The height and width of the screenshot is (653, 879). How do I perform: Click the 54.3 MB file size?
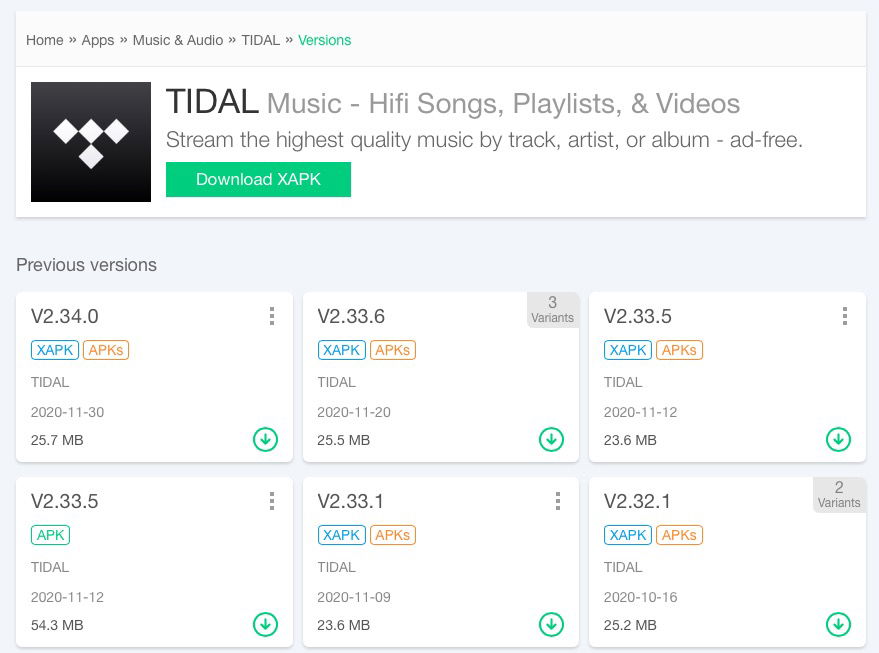coord(57,625)
